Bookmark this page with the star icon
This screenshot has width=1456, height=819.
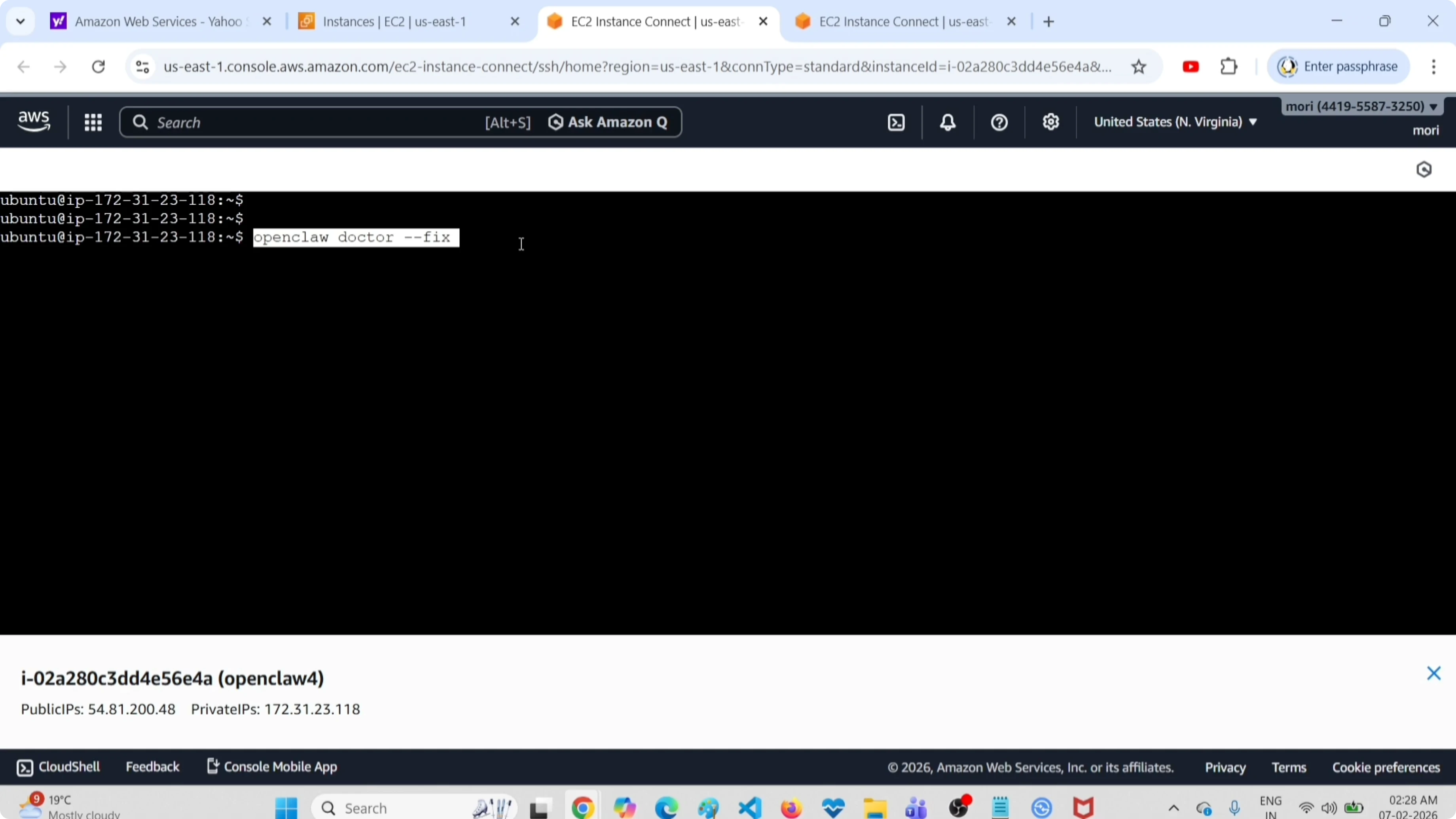[1138, 67]
